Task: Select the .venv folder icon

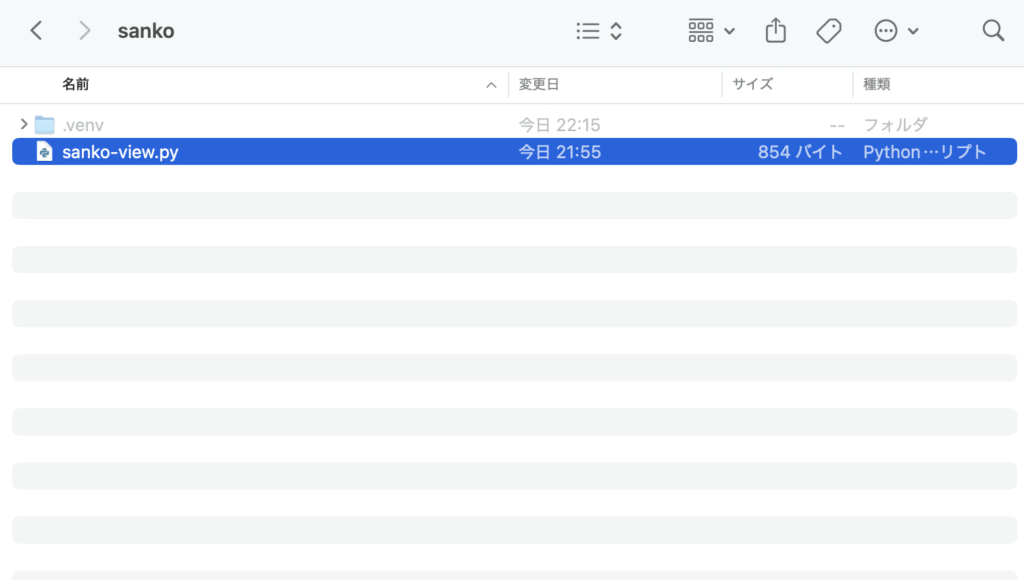Action: [x=44, y=125]
